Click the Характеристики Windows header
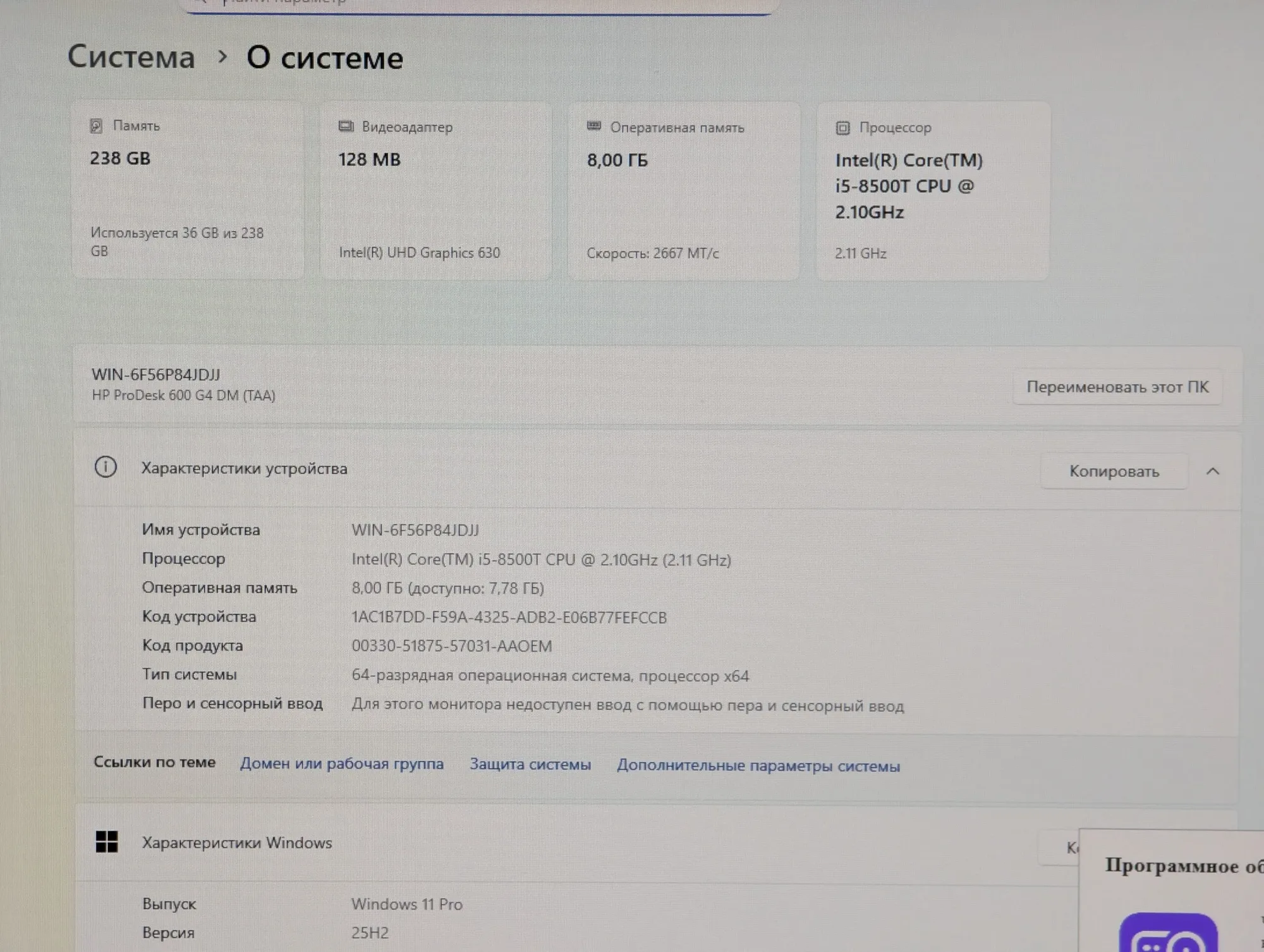 (x=237, y=843)
